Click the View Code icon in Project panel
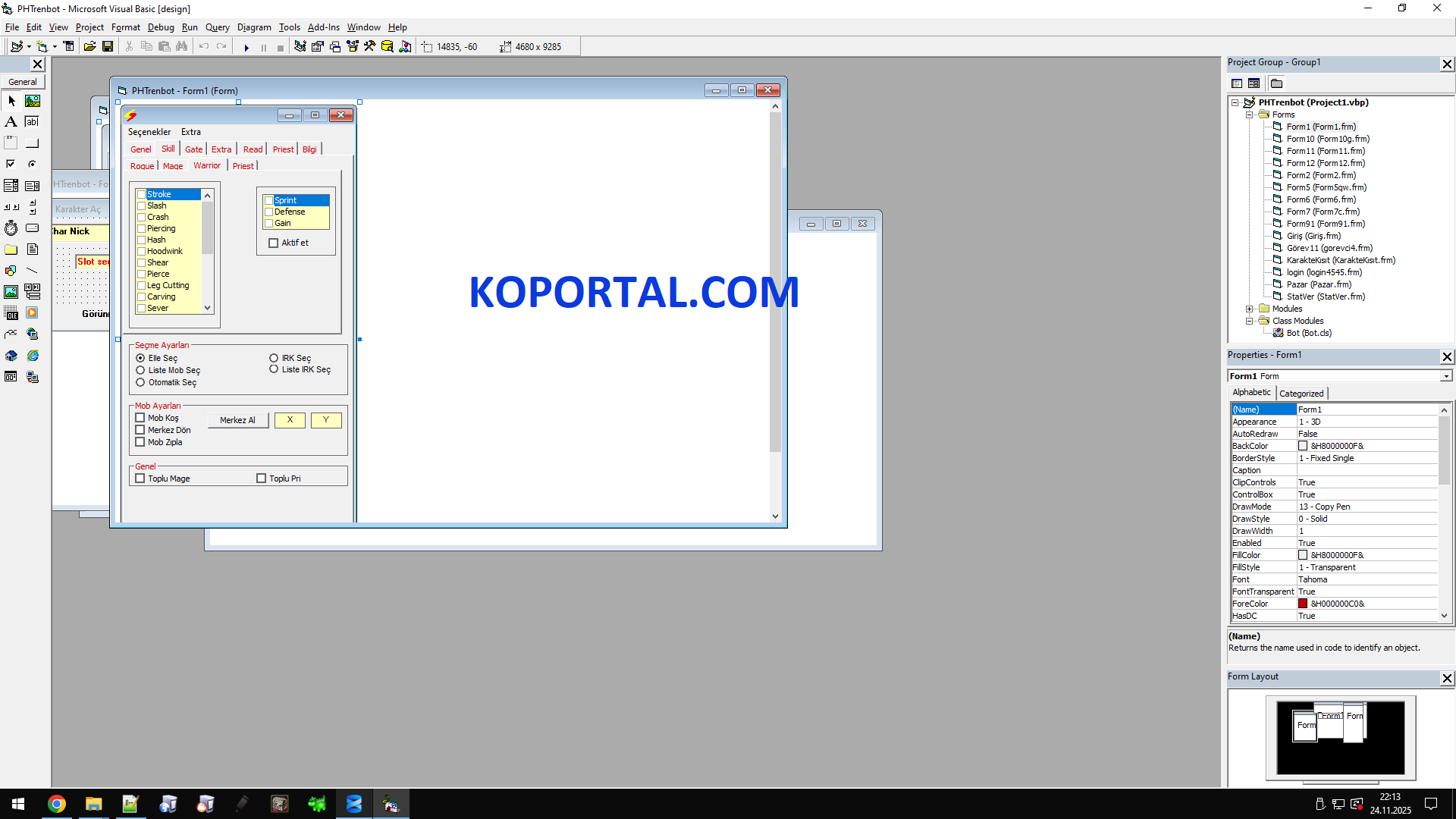 pos(1237,83)
